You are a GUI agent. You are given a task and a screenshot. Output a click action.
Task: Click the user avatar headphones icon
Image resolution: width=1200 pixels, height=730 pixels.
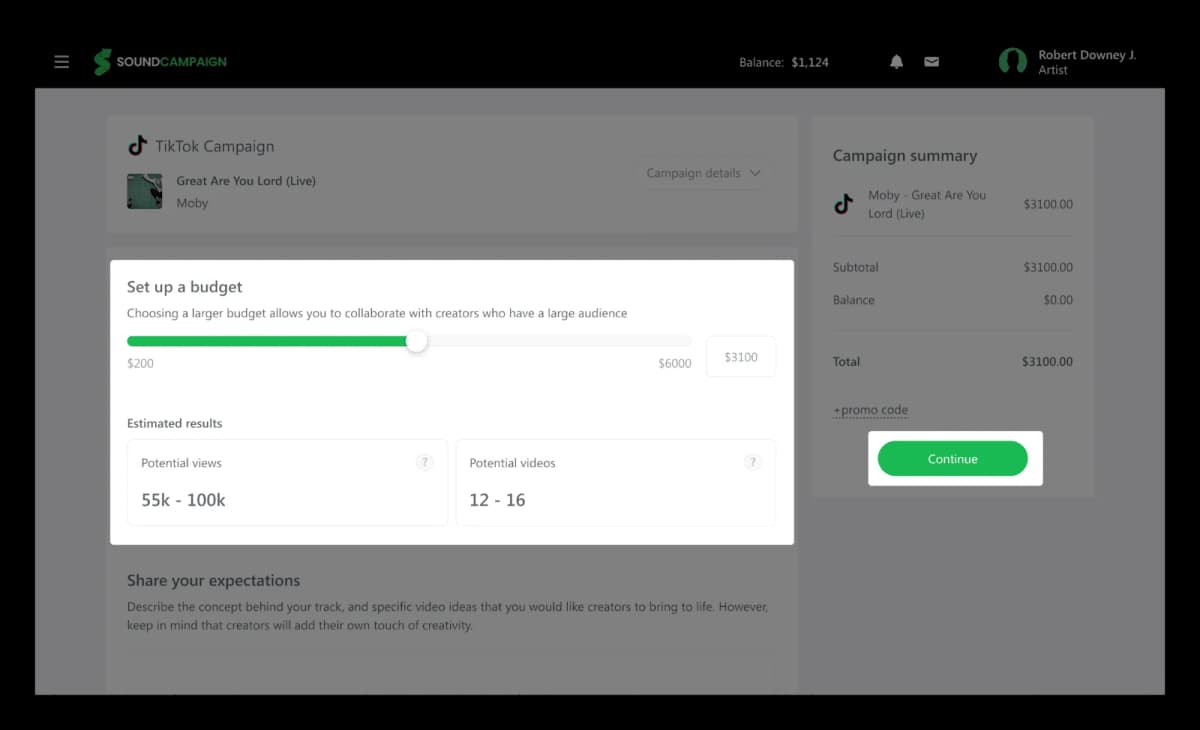tap(1013, 62)
